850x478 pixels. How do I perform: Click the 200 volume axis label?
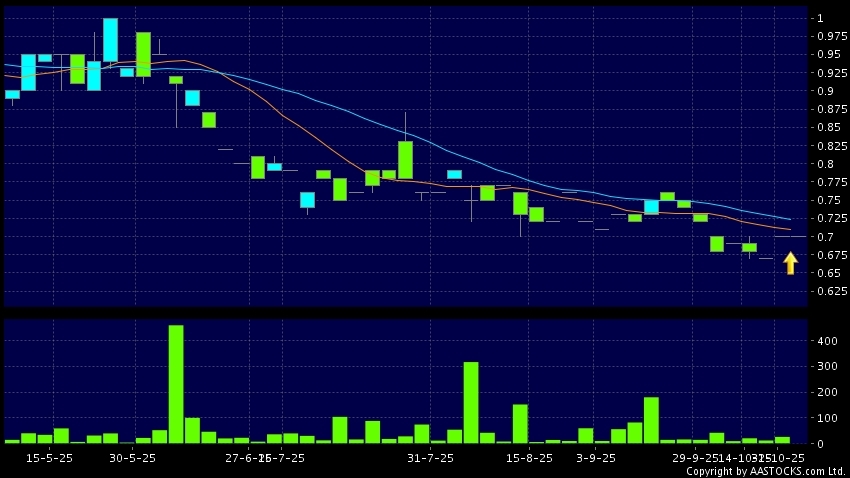827,392
